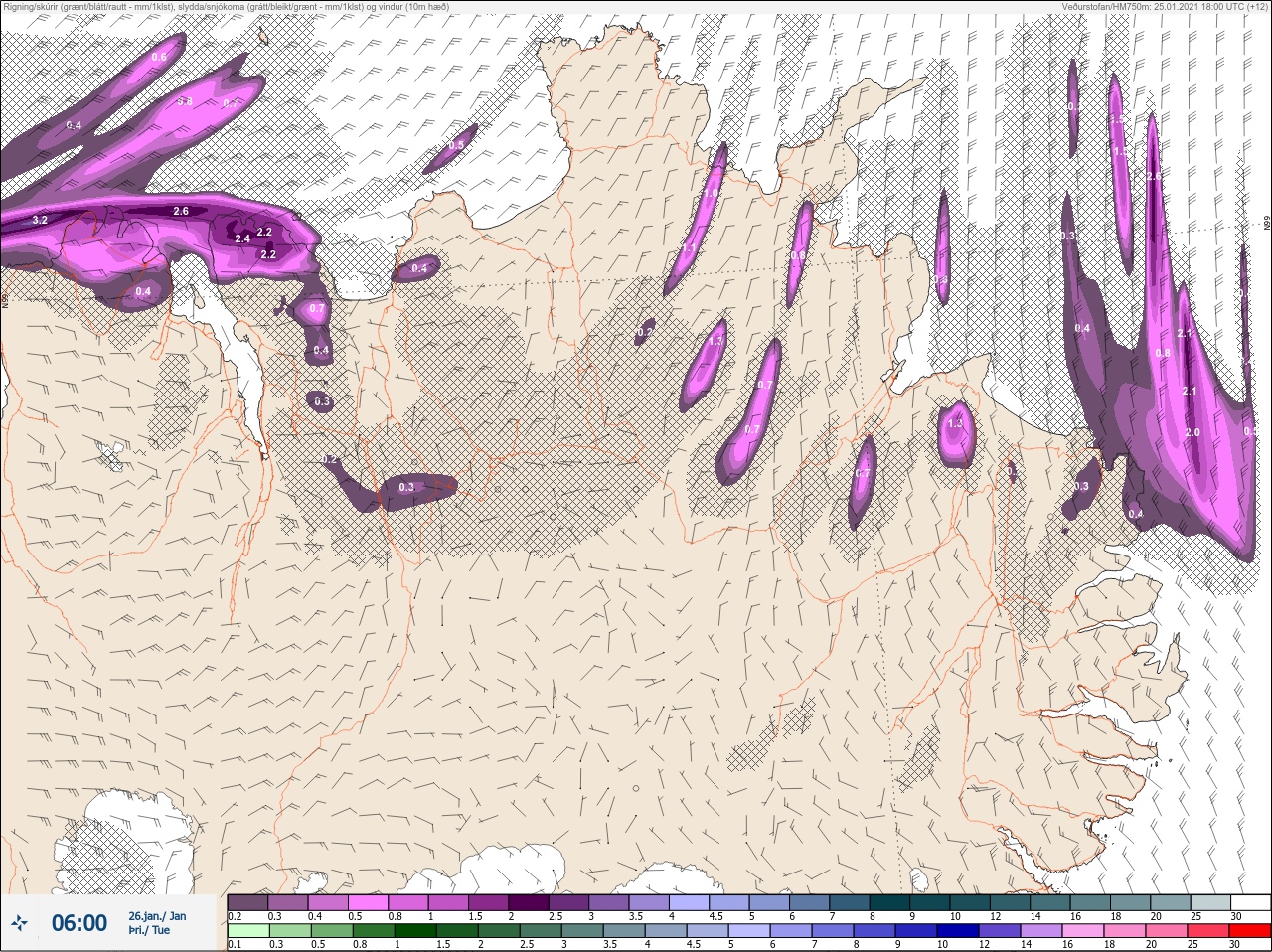
Task: Click the '3.2' precipitation value on the map
Action: coord(40,219)
